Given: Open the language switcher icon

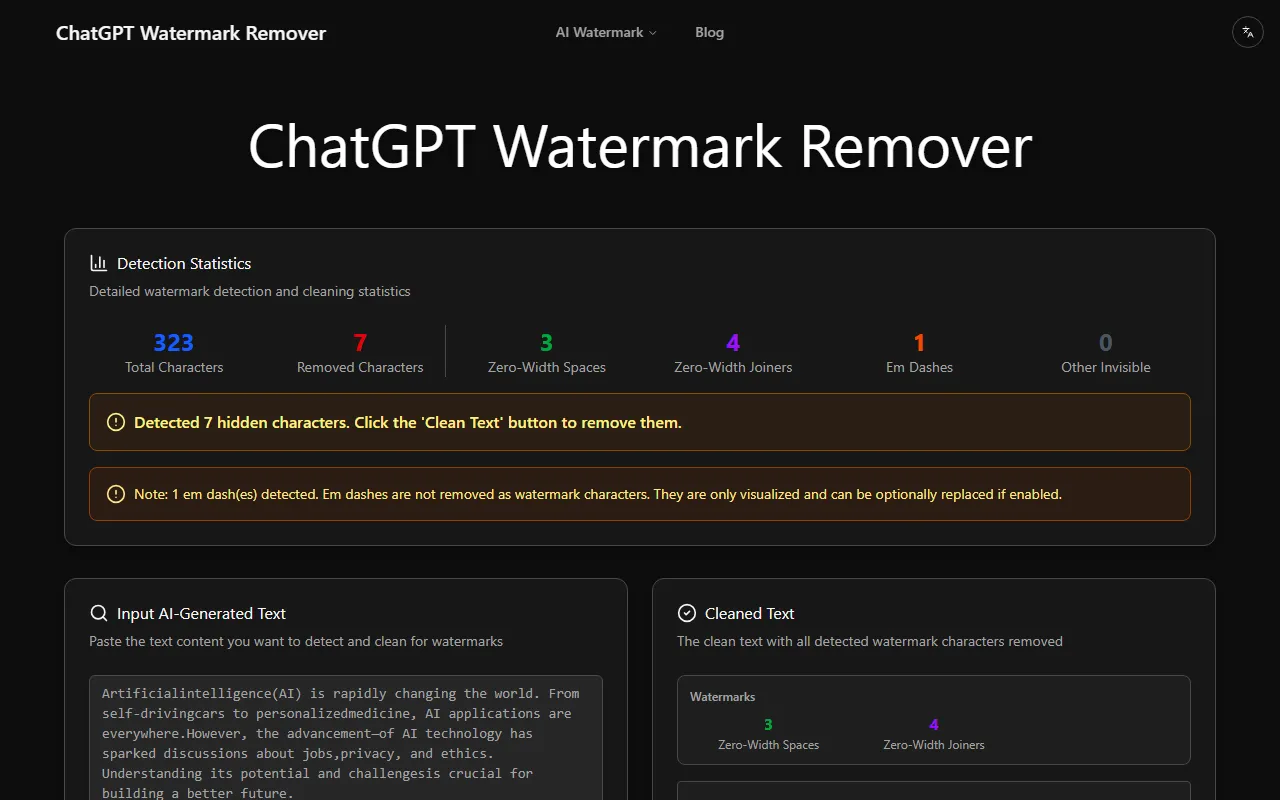Looking at the screenshot, I should point(1247,32).
